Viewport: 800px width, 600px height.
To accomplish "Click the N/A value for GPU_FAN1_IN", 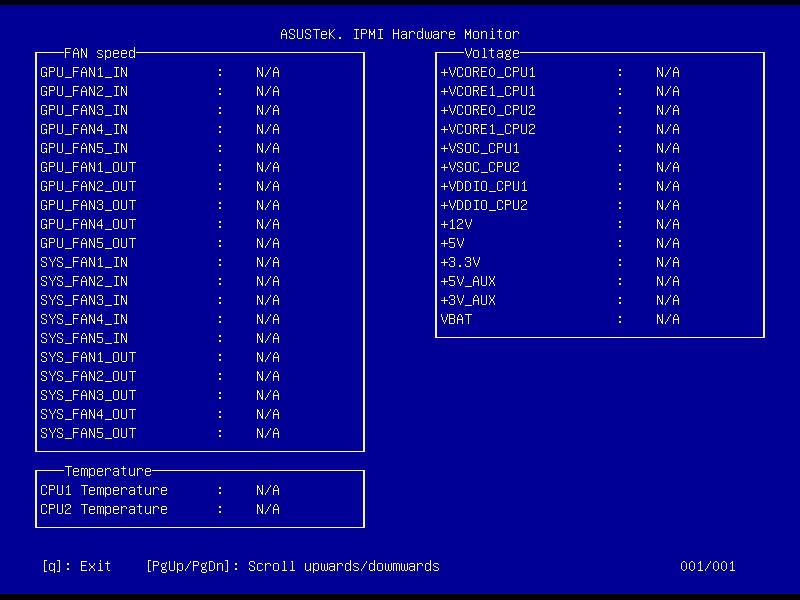I will pyautogui.click(x=268, y=72).
